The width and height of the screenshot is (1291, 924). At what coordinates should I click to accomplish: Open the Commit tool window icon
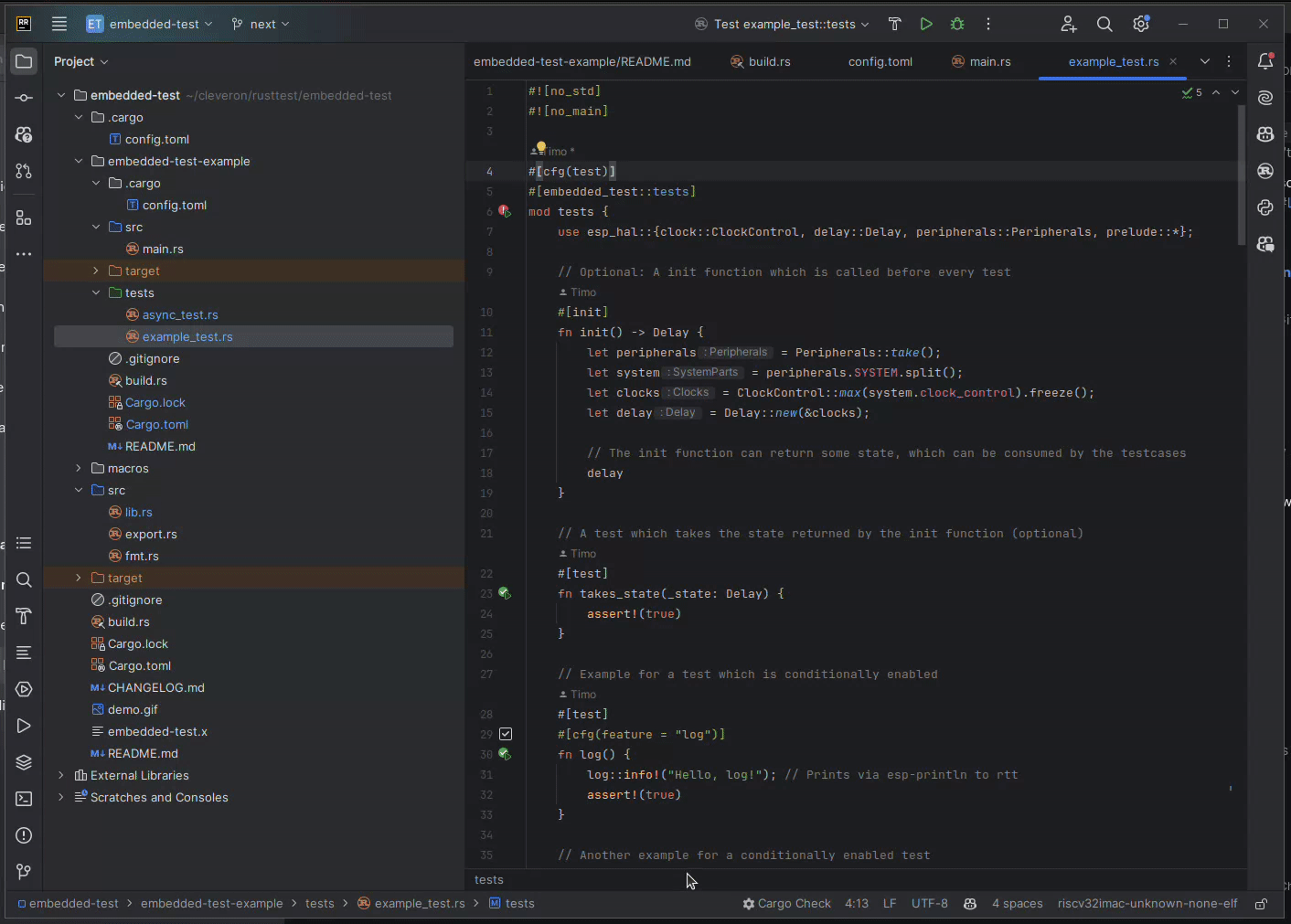(24, 98)
